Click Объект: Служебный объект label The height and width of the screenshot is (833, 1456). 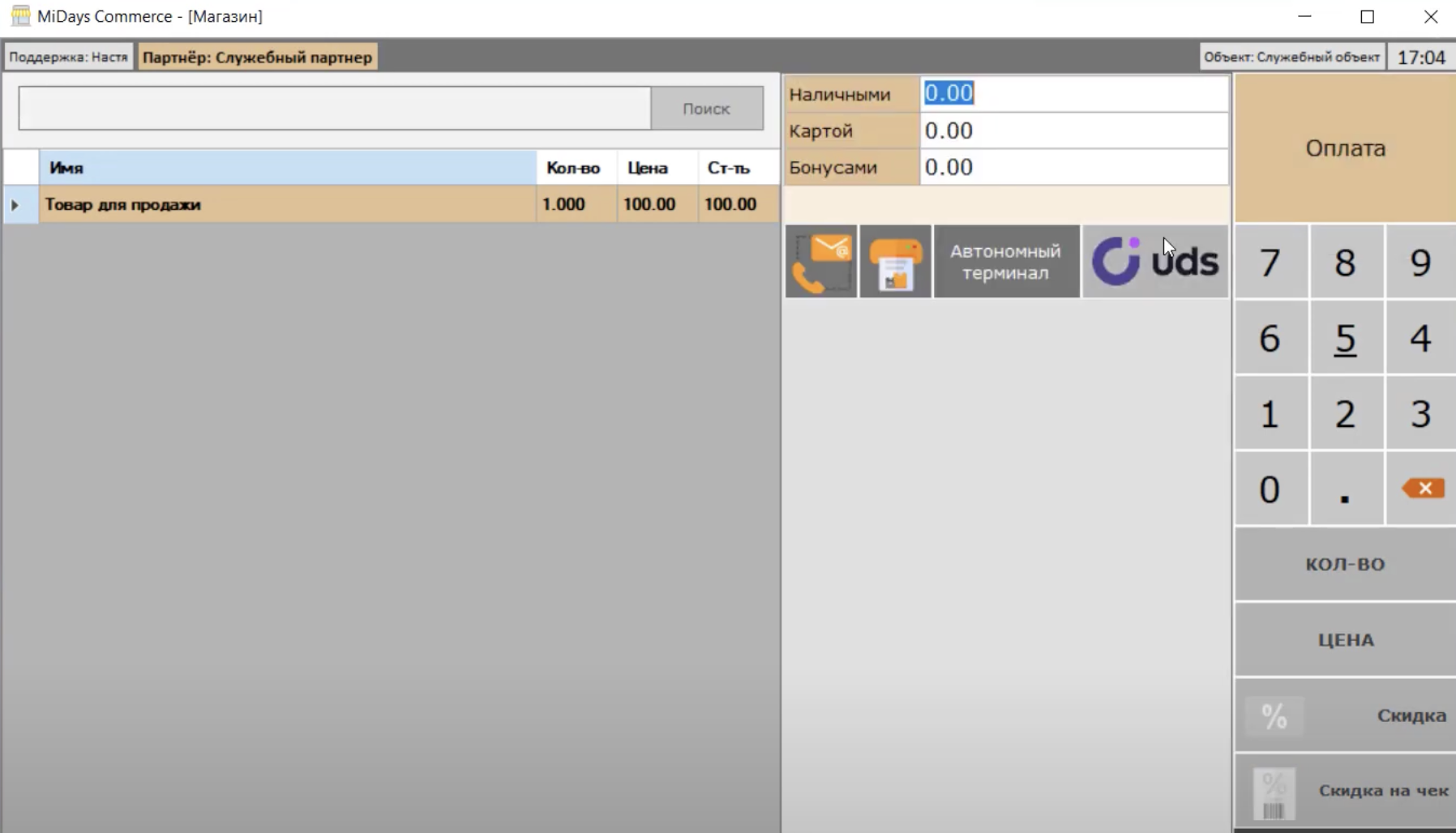point(1292,57)
